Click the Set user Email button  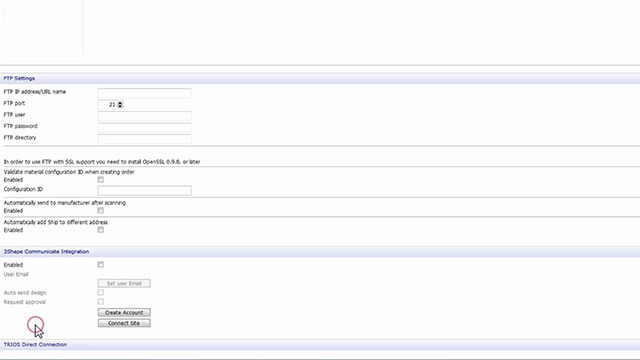124,283
